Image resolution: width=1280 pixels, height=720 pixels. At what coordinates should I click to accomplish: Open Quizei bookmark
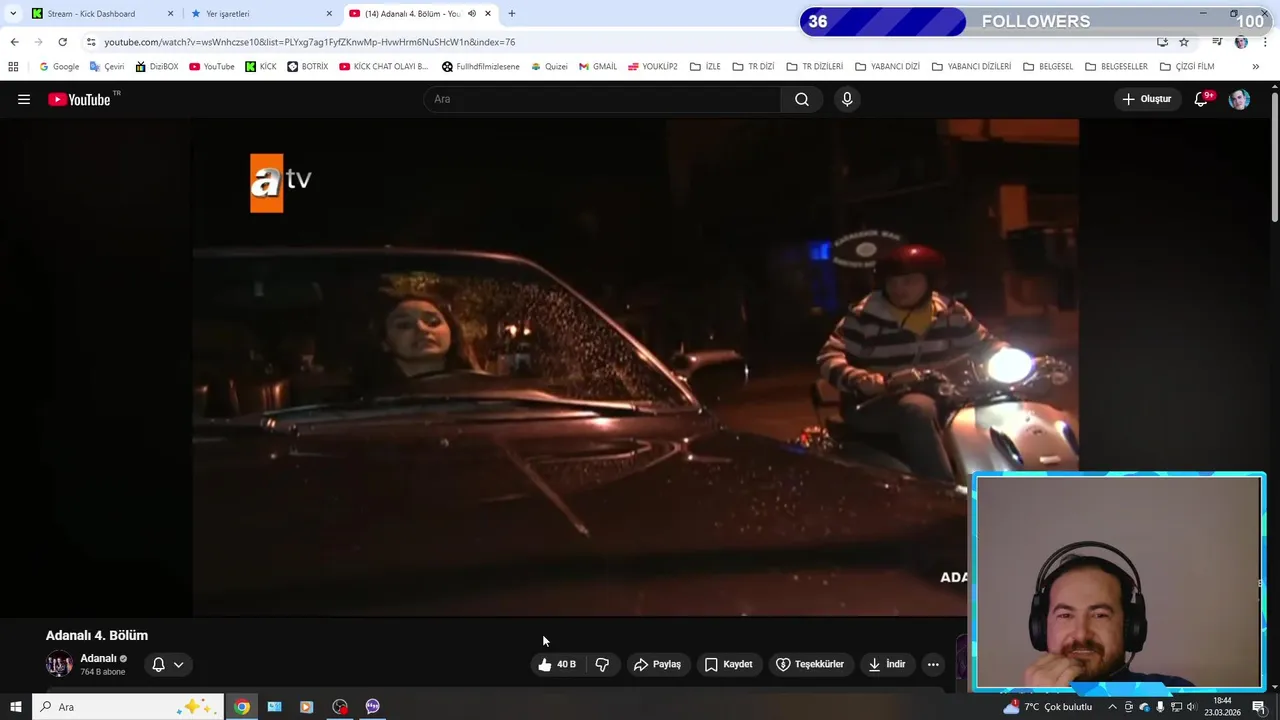[549, 67]
